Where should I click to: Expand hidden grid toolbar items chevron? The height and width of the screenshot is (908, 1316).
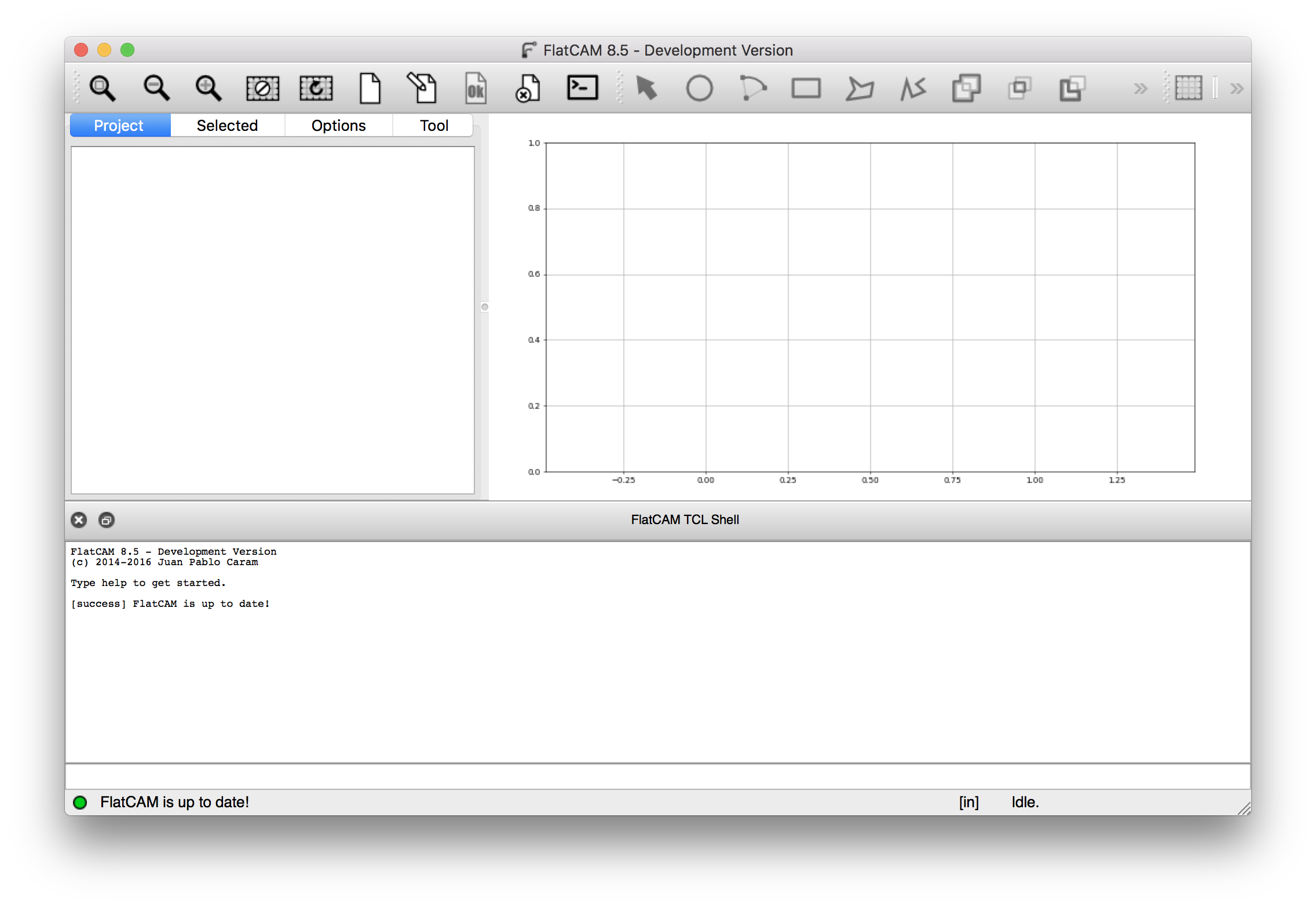pyautogui.click(x=1237, y=89)
